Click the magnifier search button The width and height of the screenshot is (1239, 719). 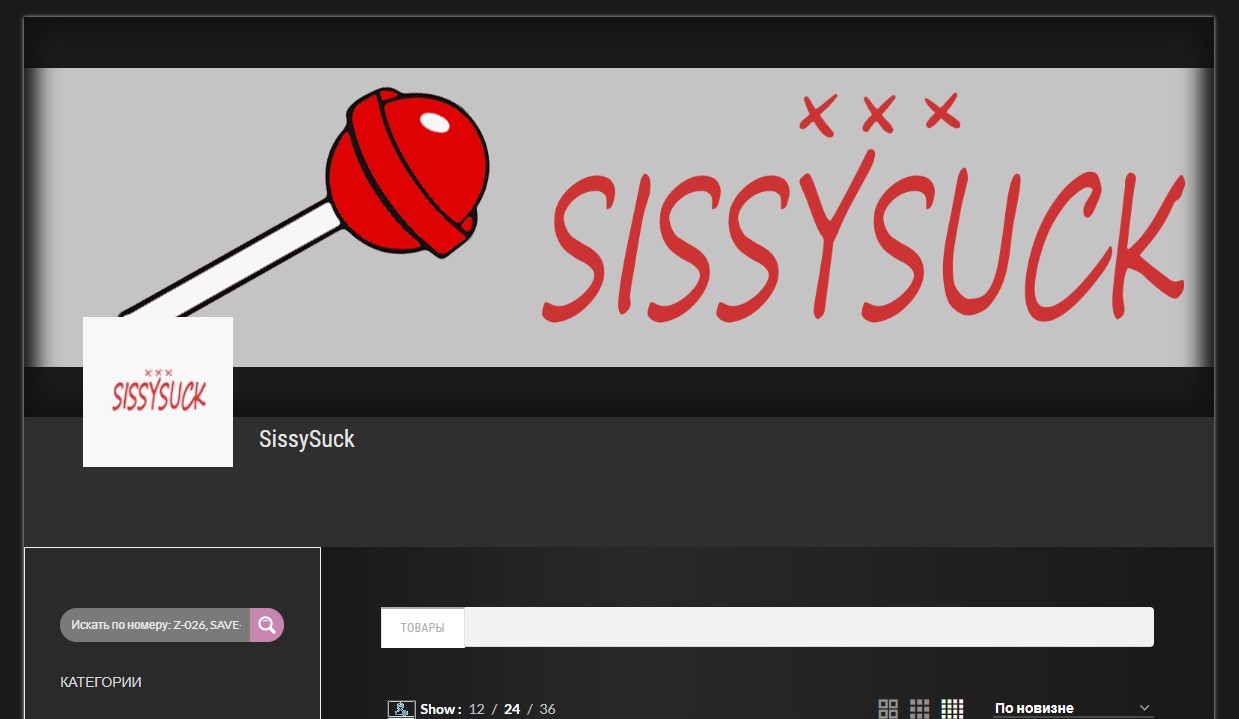267,625
